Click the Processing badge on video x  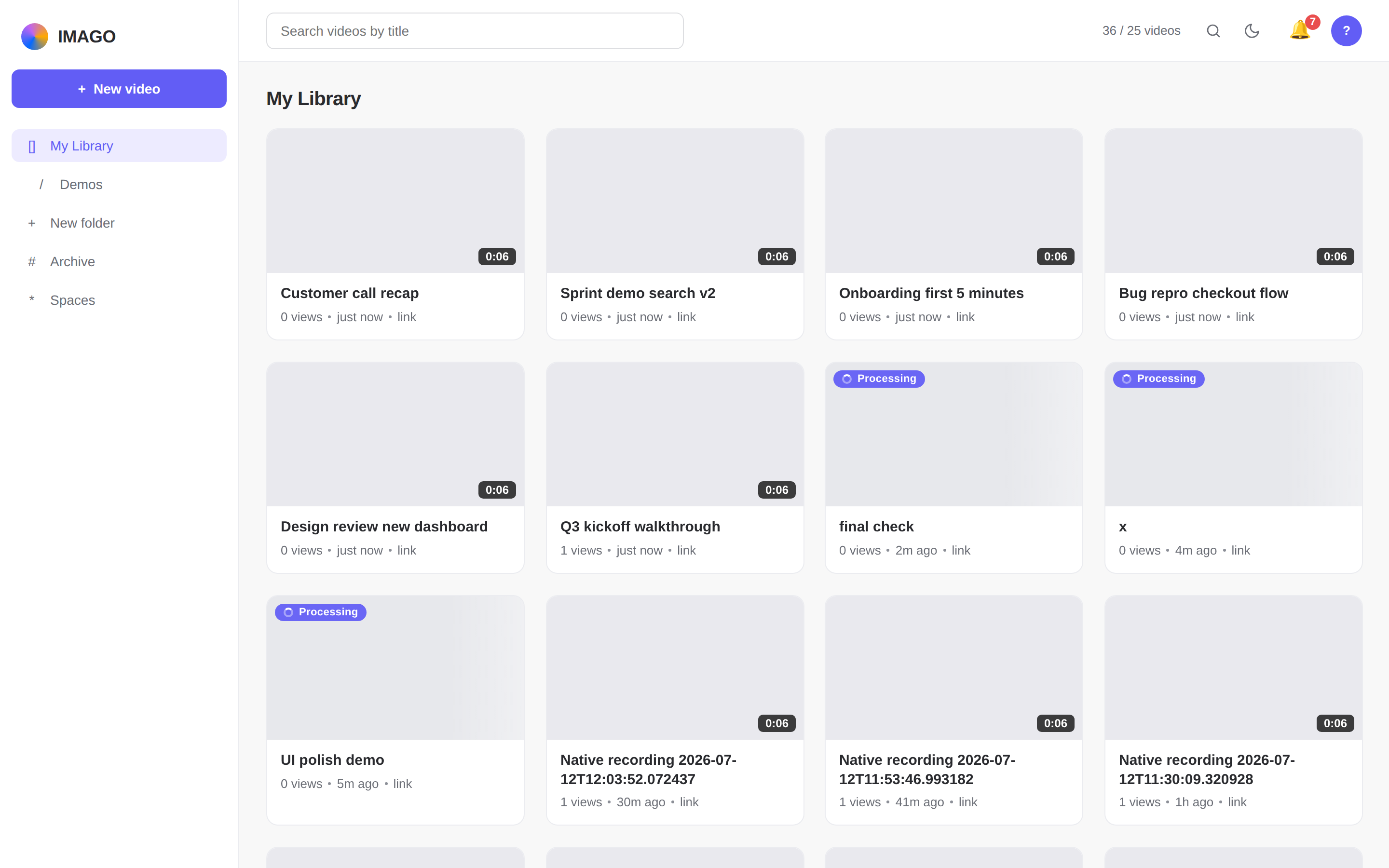(x=1158, y=379)
